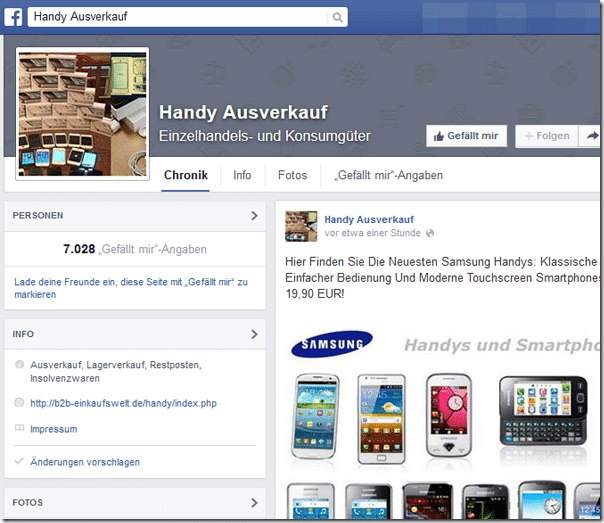Click the share arrow icon
The width and height of the screenshot is (604, 523).
(592, 136)
